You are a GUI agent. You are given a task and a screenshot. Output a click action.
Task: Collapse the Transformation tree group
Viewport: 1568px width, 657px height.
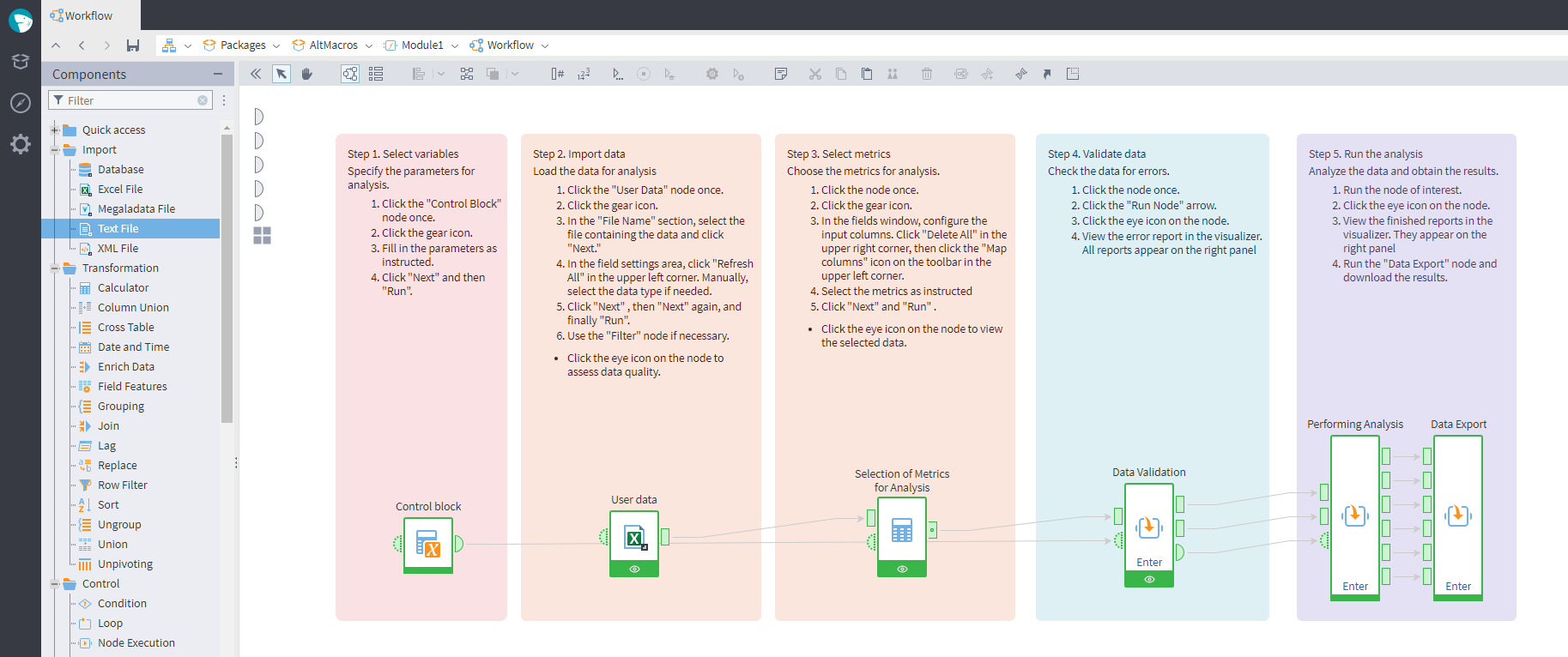[x=55, y=268]
